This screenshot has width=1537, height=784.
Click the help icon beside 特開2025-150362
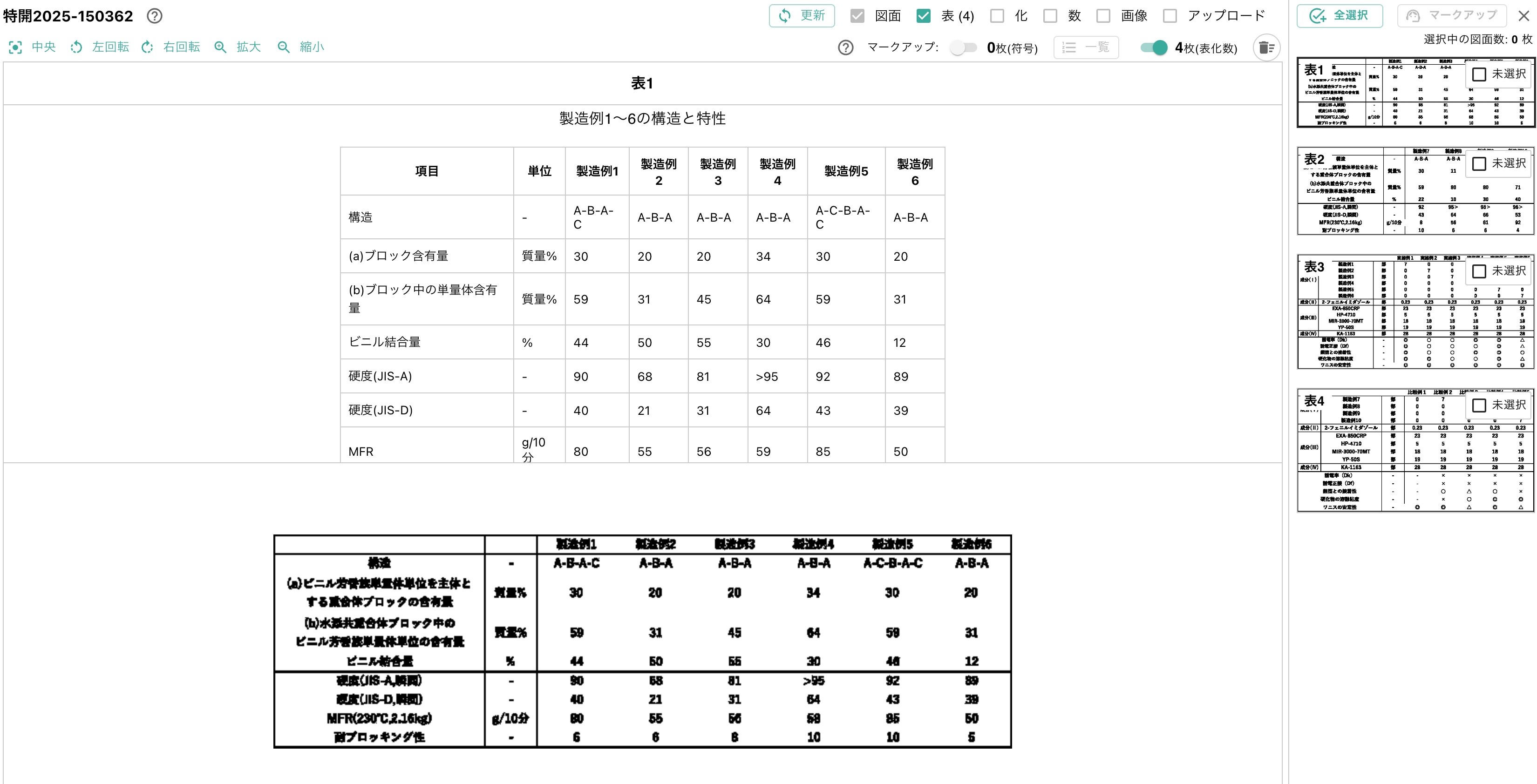coord(155,16)
